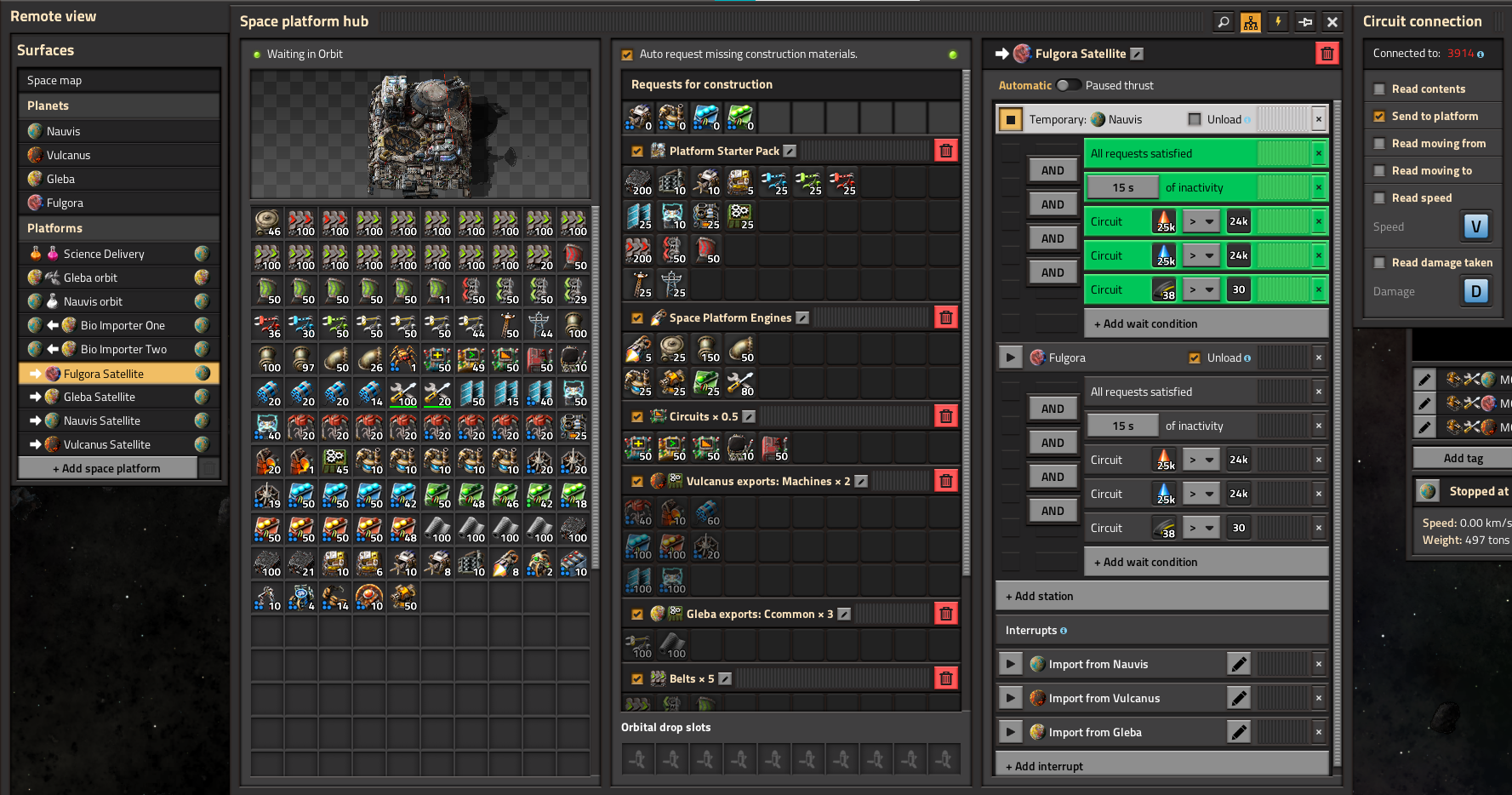Toggle Automatic / Paused thrust switch
This screenshot has height=795, width=1512.
(1068, 85)
